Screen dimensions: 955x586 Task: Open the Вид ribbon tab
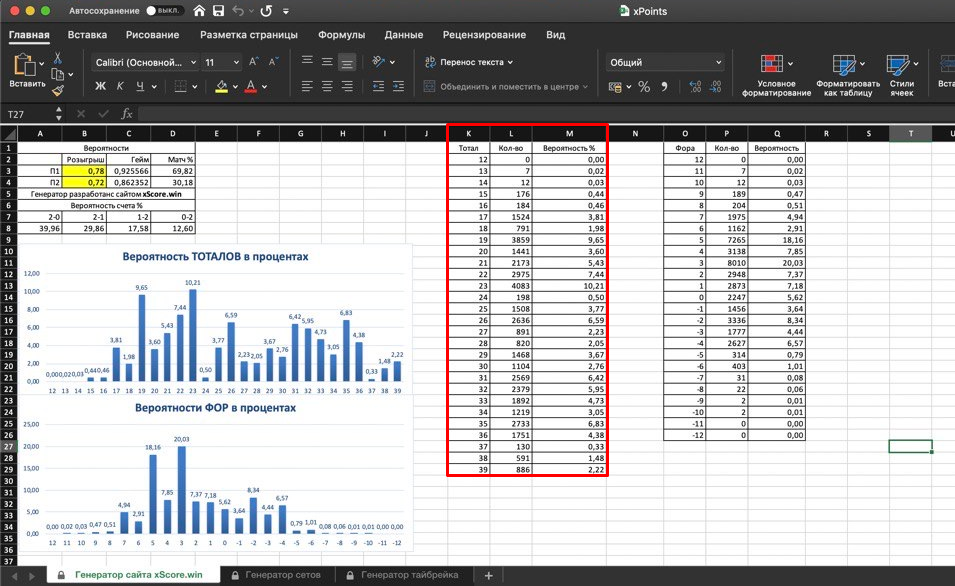pos(555,35)
